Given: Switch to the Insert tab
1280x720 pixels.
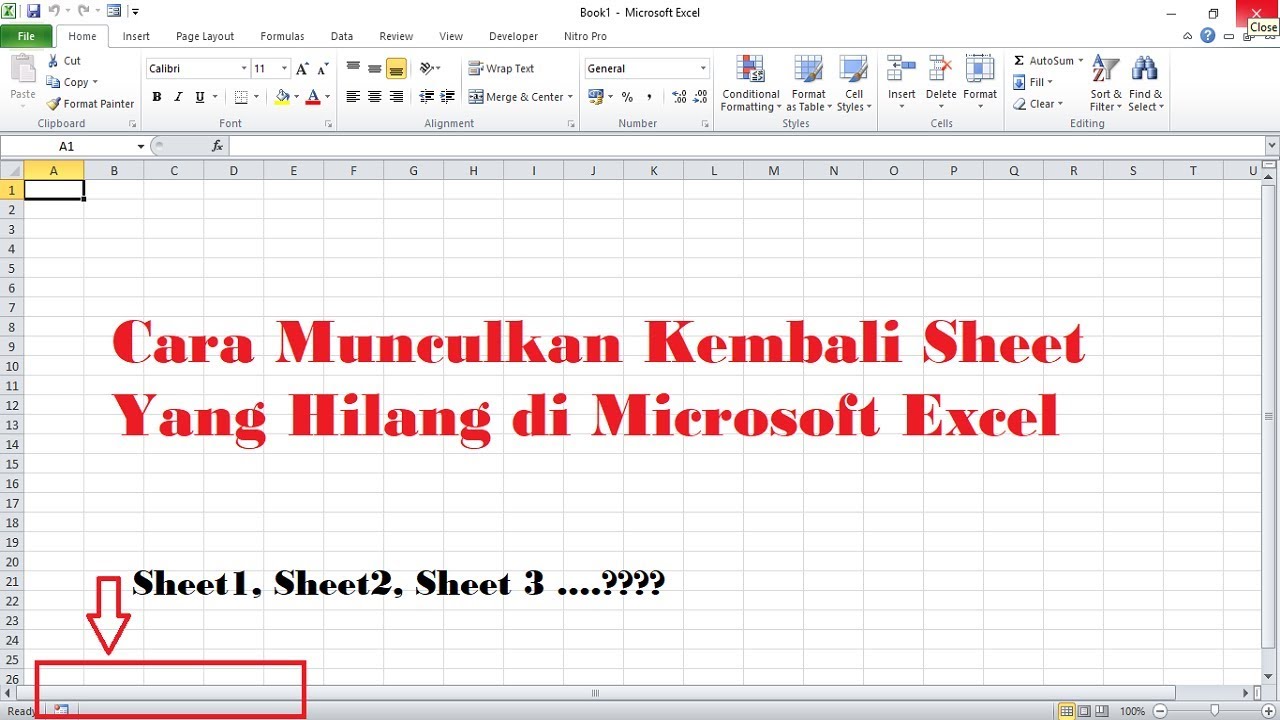Looking at the screenshot, I should (136, 36).
